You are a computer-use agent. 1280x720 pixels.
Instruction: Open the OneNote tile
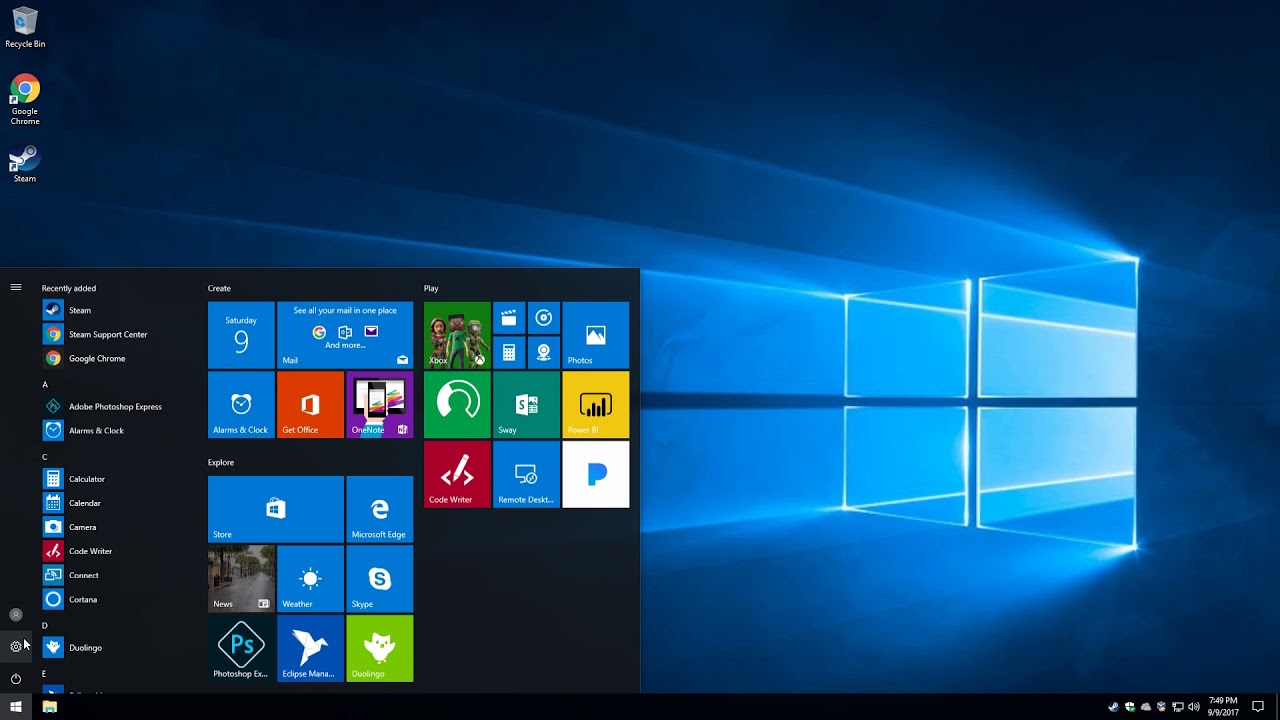click(379, 405)
